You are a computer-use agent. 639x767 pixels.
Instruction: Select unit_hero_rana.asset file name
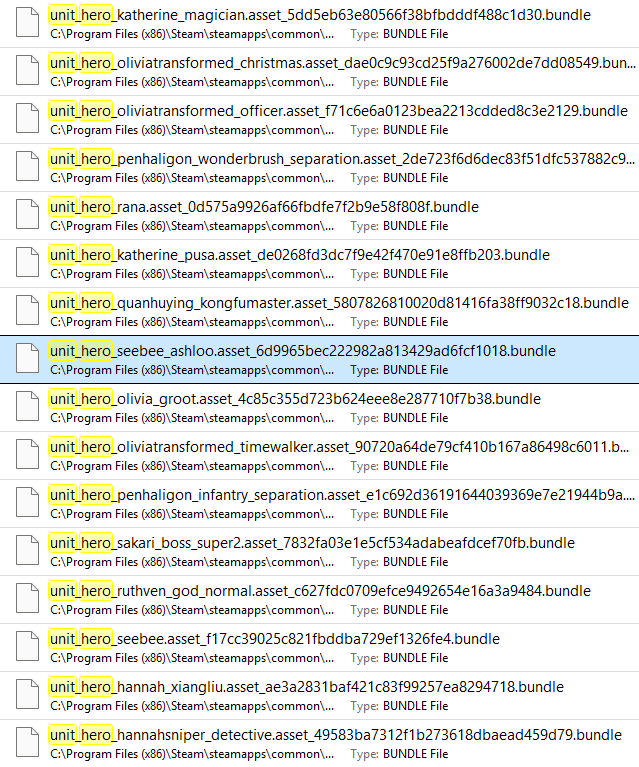264,207
